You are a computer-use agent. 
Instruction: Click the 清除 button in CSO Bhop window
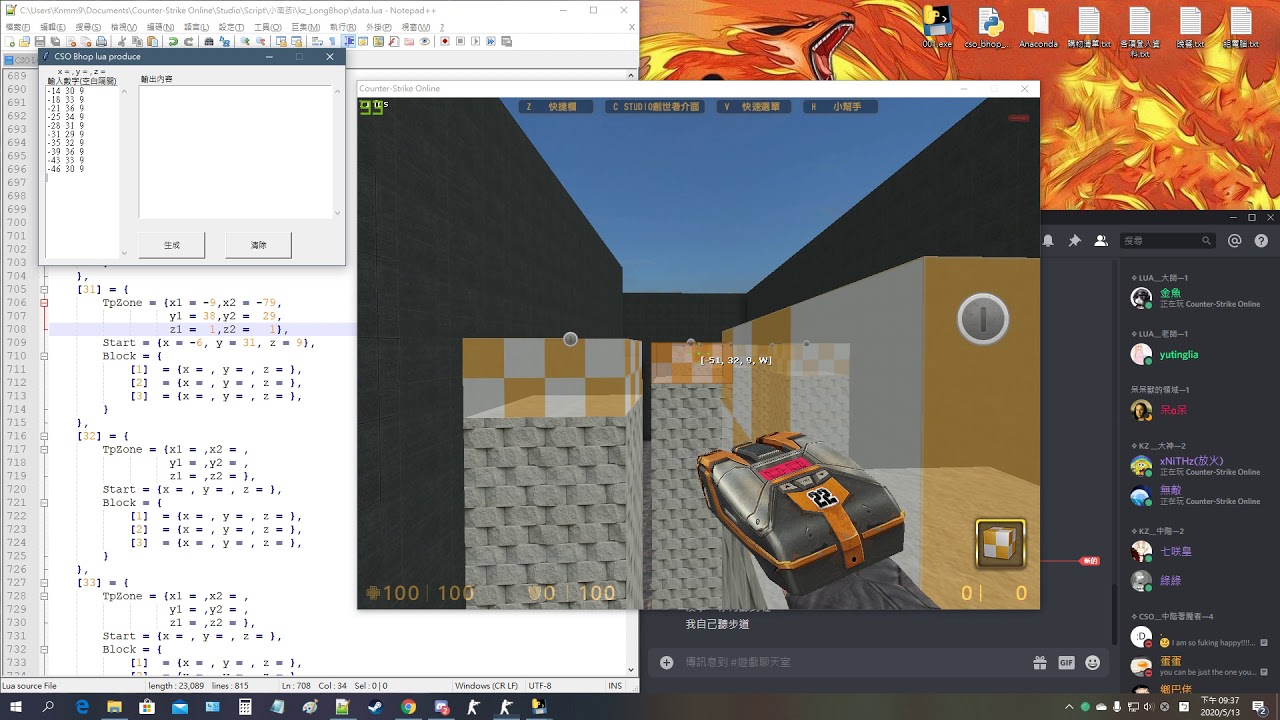click(x=258, y=245)
